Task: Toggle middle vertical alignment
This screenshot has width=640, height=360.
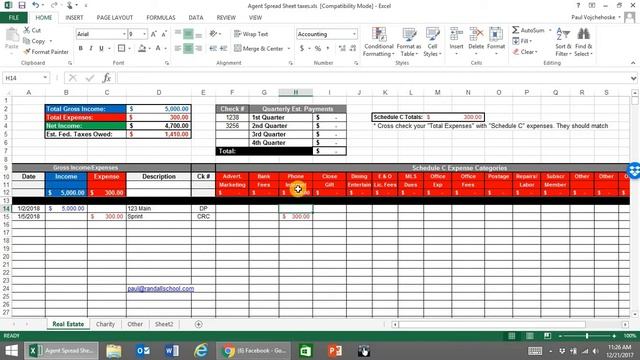Action: [188, 34]
